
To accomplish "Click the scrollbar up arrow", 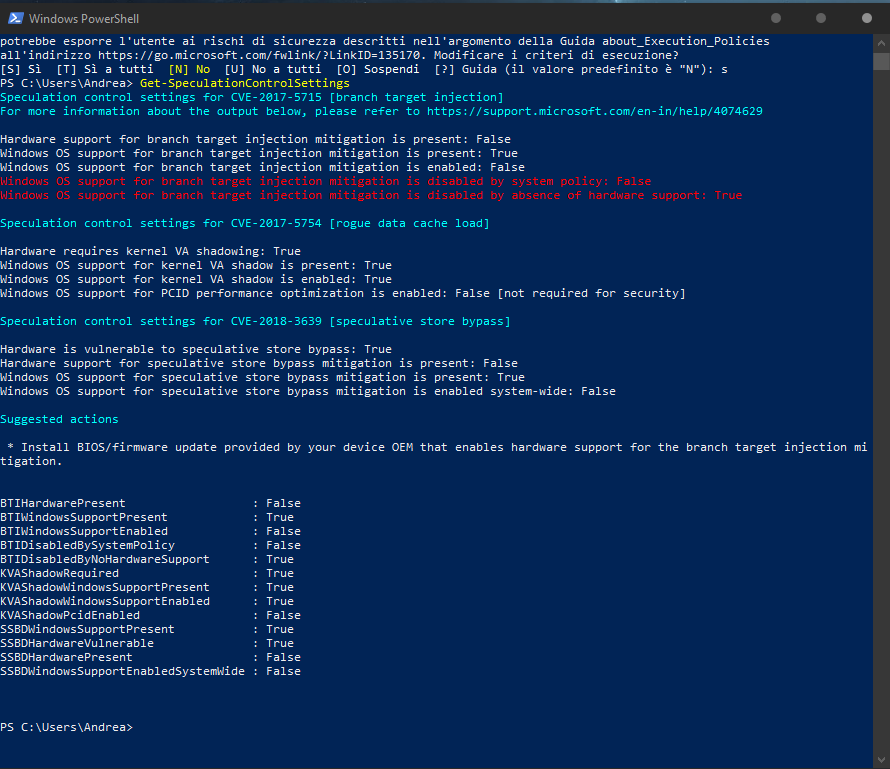I will point(881,43).
